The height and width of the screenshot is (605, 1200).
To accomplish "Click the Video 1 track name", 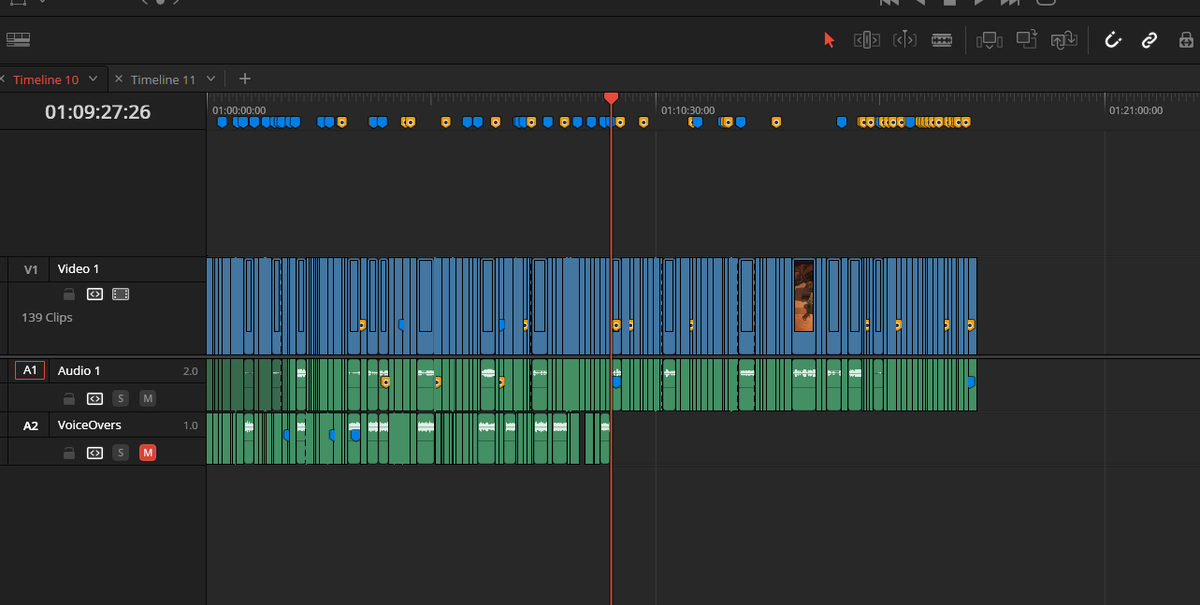I will point(78,269).
